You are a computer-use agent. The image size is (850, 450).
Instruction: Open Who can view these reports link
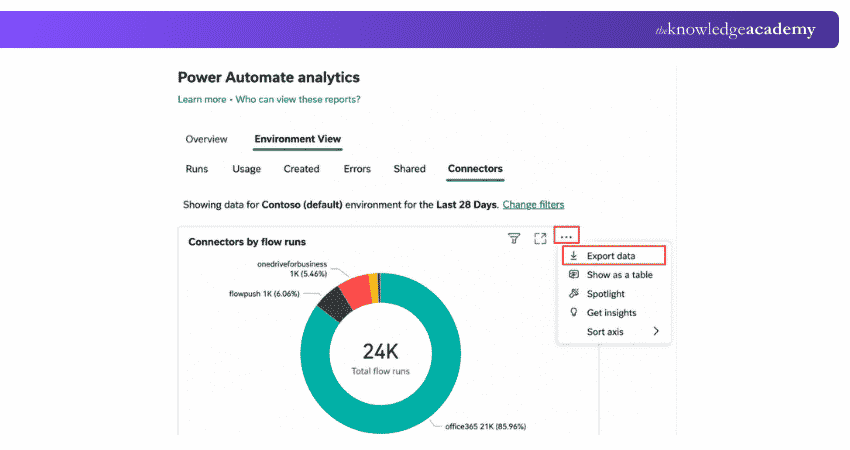[x=298, y=99]
